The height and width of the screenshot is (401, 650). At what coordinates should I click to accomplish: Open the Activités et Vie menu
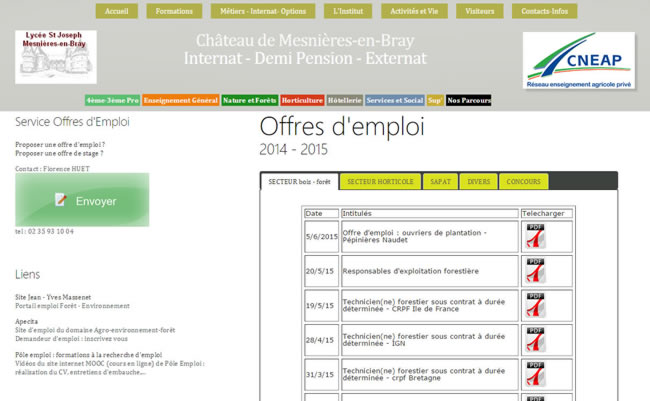point(414,11)
